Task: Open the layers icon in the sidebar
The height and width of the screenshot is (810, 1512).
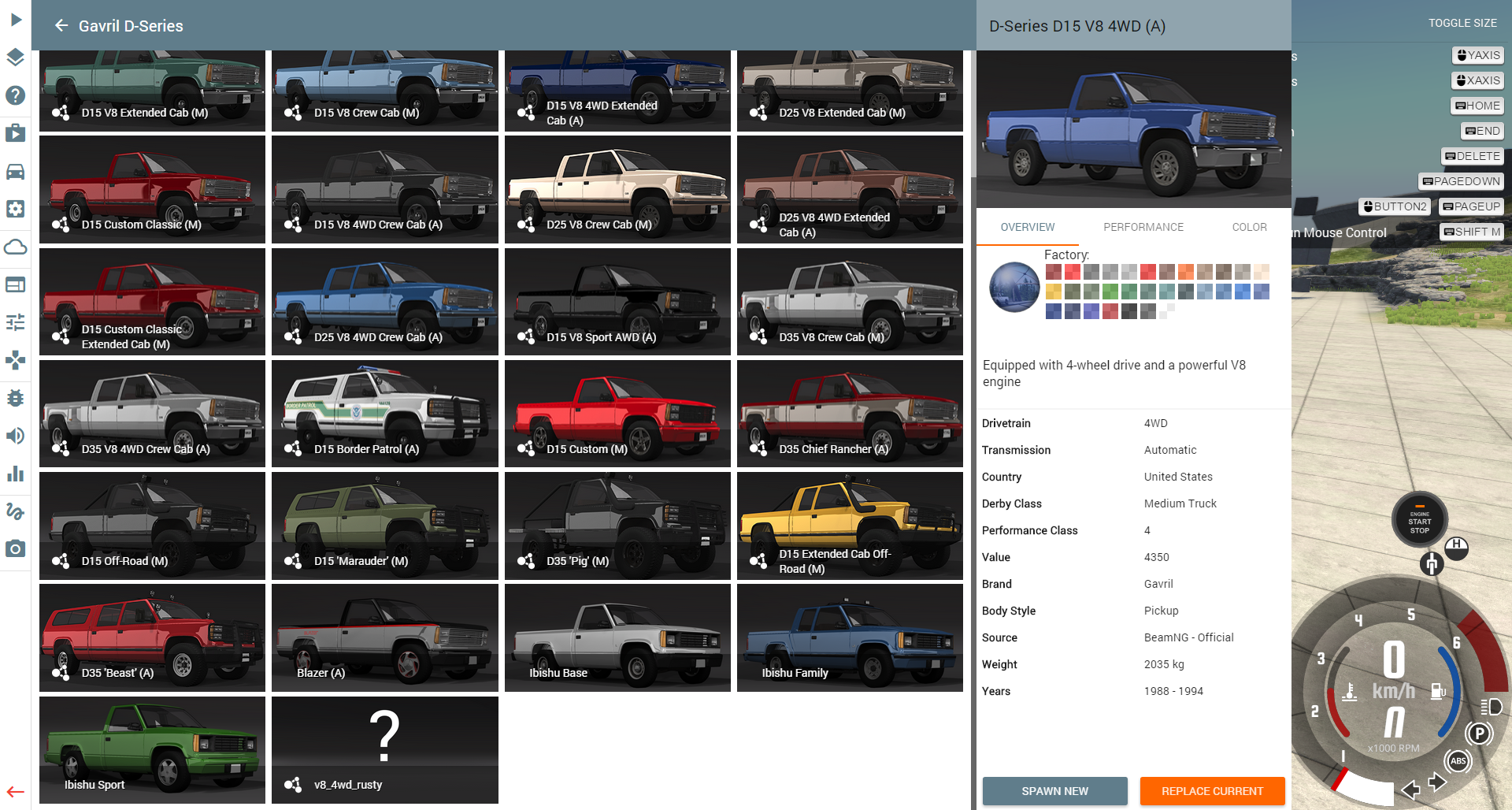Action: 16,57
